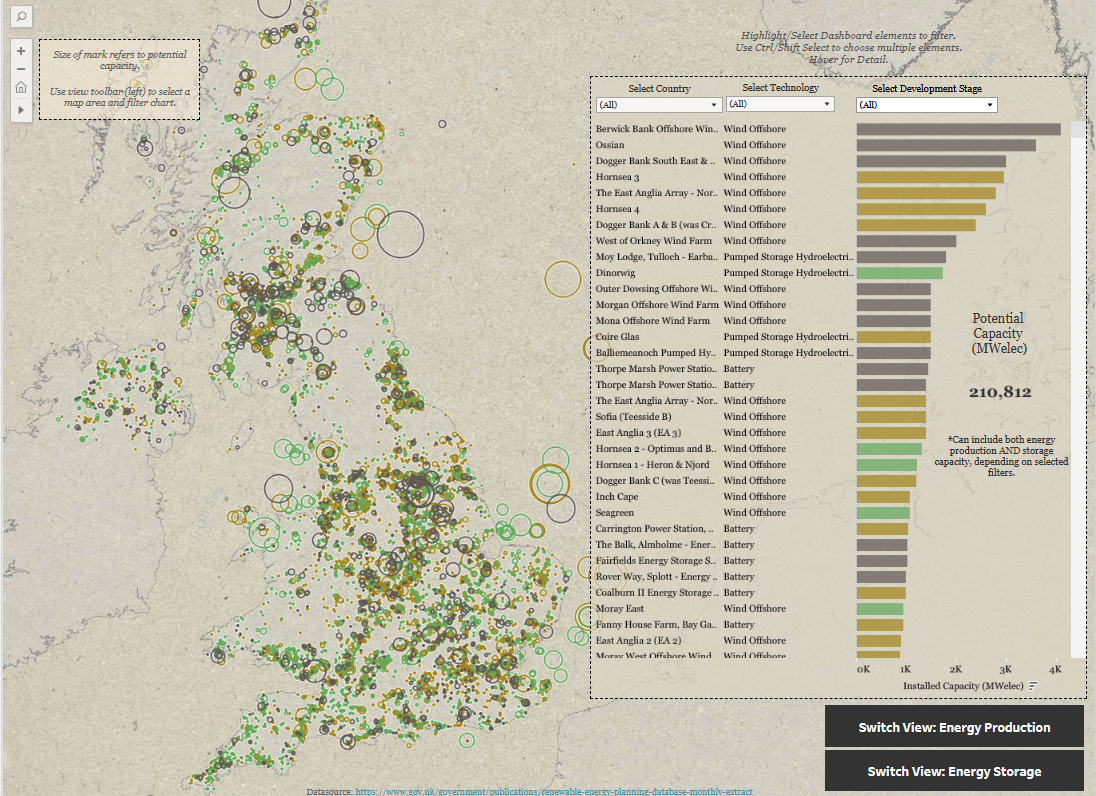Screen dimensions: 1096x796
Task: Select Sofia (Teesside B) row label
Action: pos(633,417)
